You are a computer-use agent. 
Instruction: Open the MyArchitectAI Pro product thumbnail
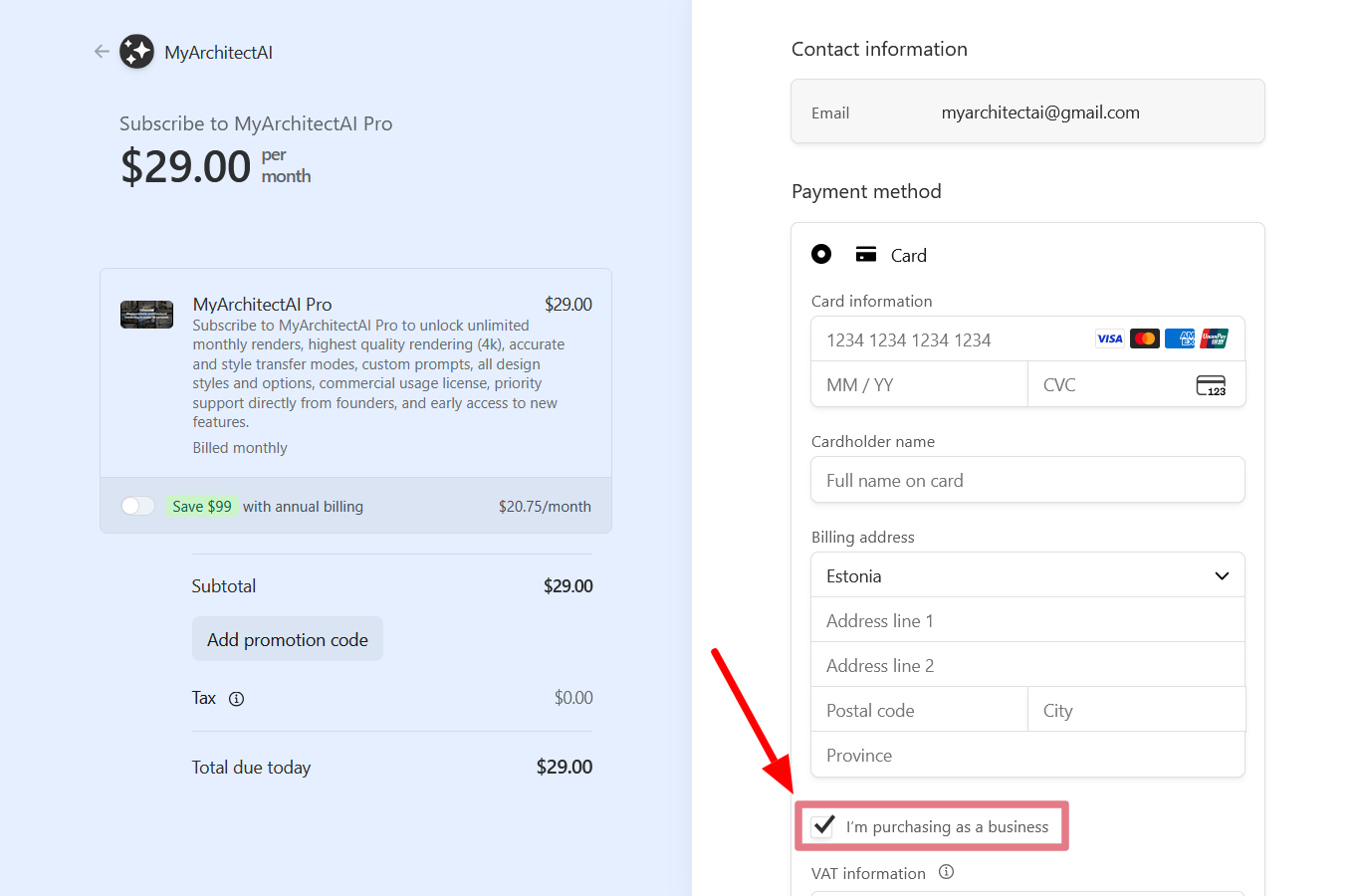[146, 315]
